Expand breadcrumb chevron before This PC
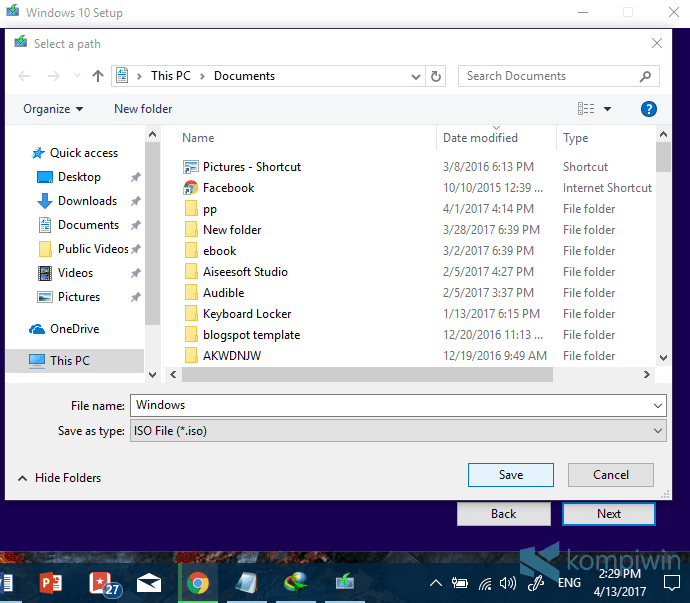 tap(139, 77)
